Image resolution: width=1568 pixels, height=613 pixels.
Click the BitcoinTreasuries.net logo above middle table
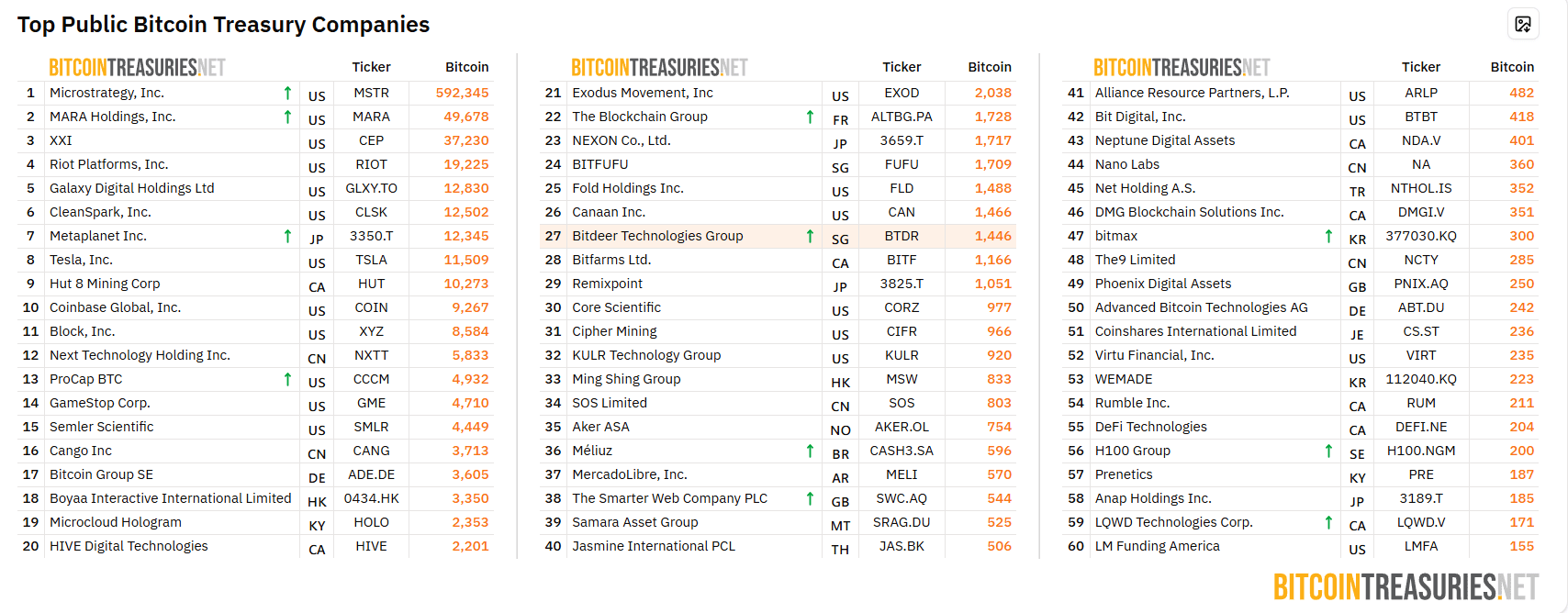(x=659, y=68)
